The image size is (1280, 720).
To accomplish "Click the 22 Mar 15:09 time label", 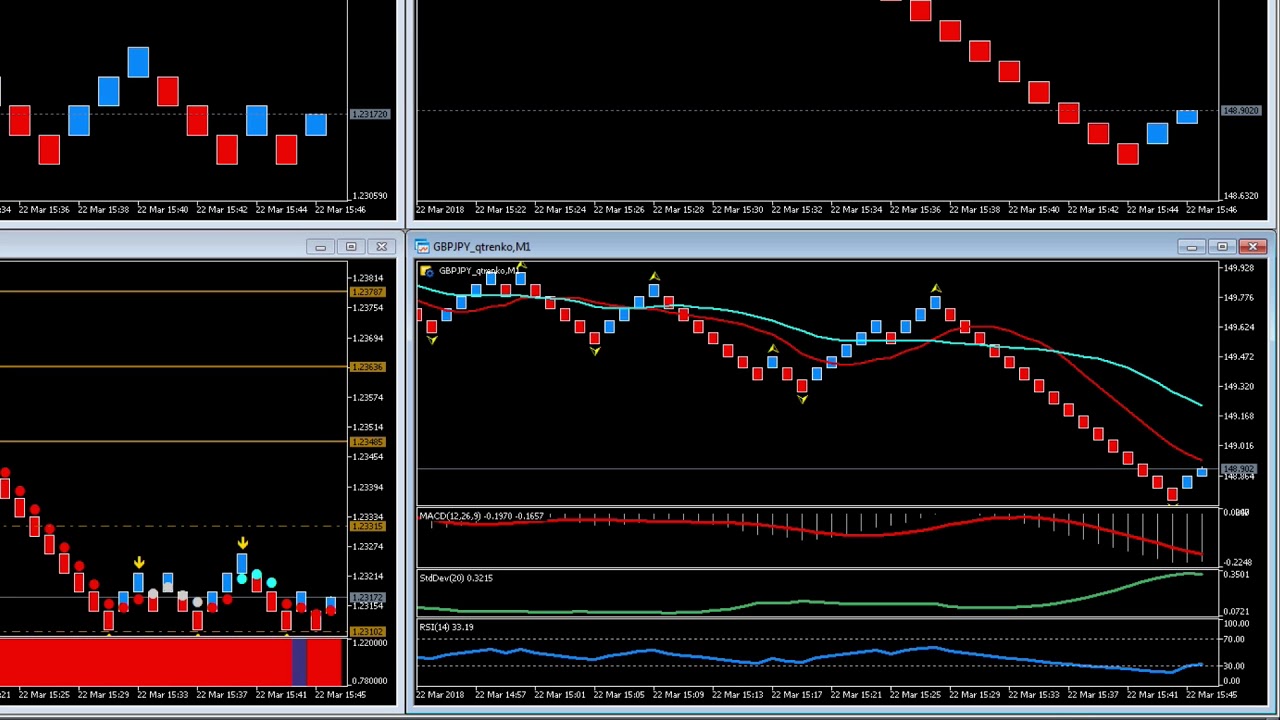I will coord(679,695).
